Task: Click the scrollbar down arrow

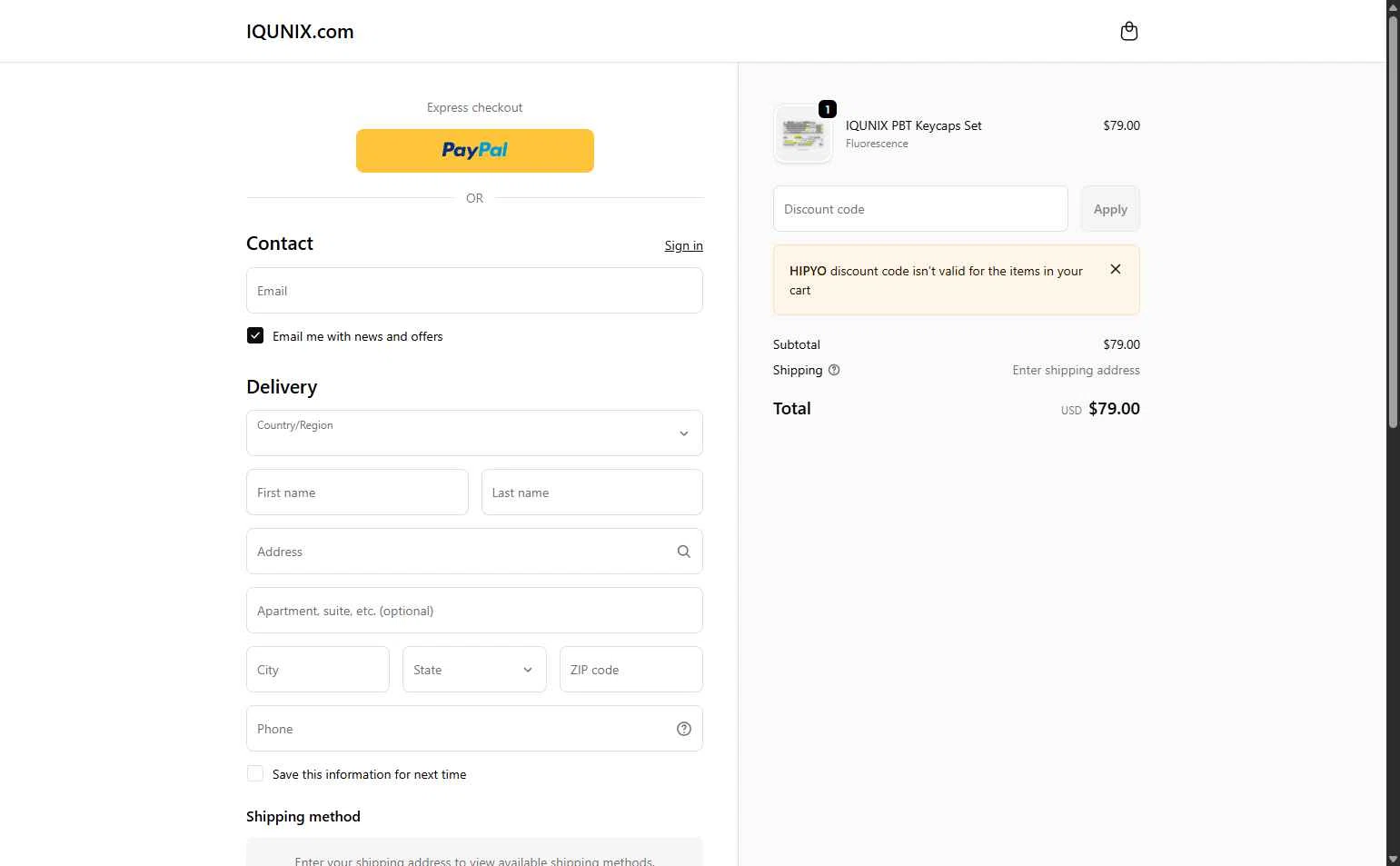Action: (x=1393, y=859)
